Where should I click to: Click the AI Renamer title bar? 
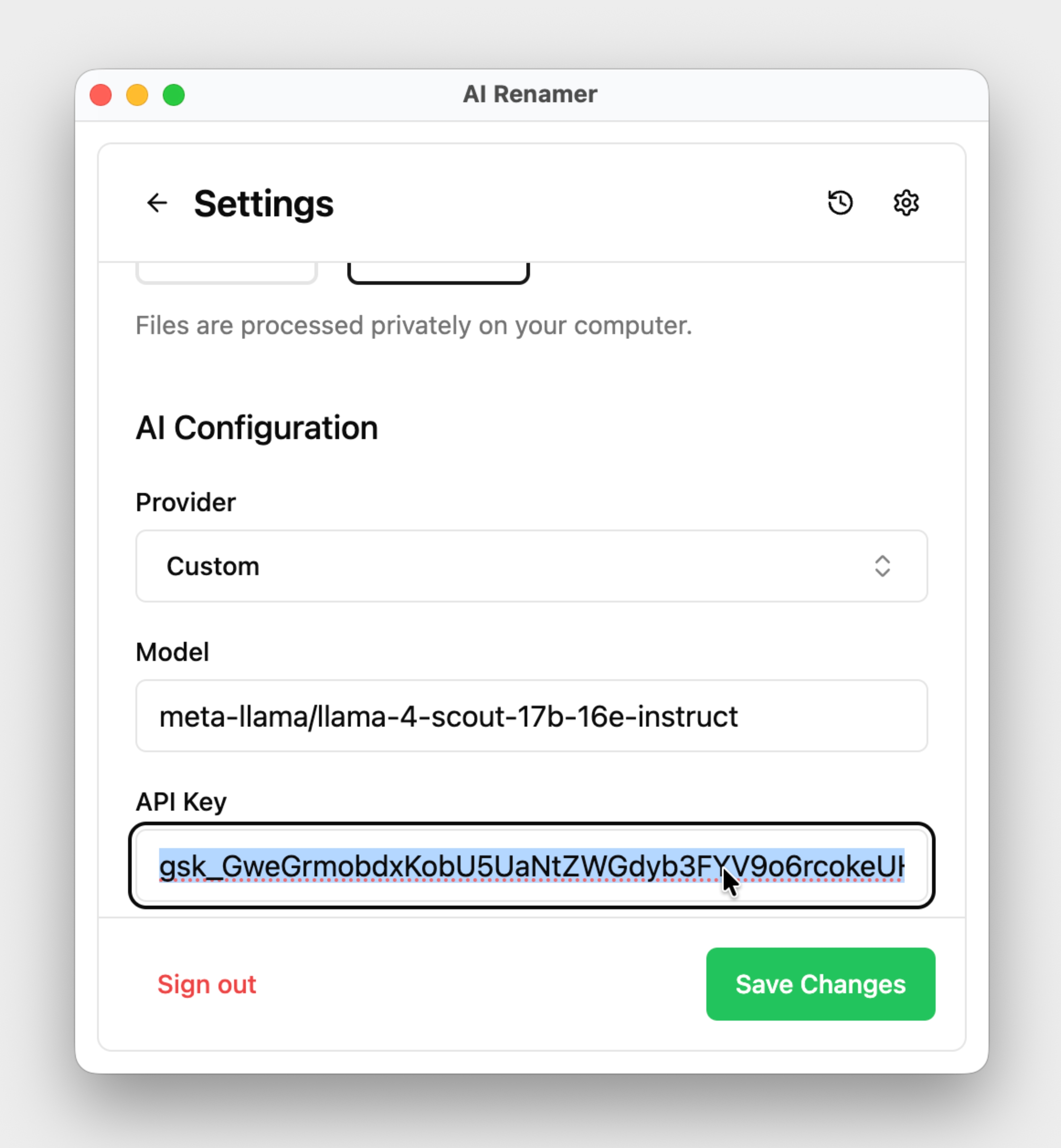click(x=530, y=93)
